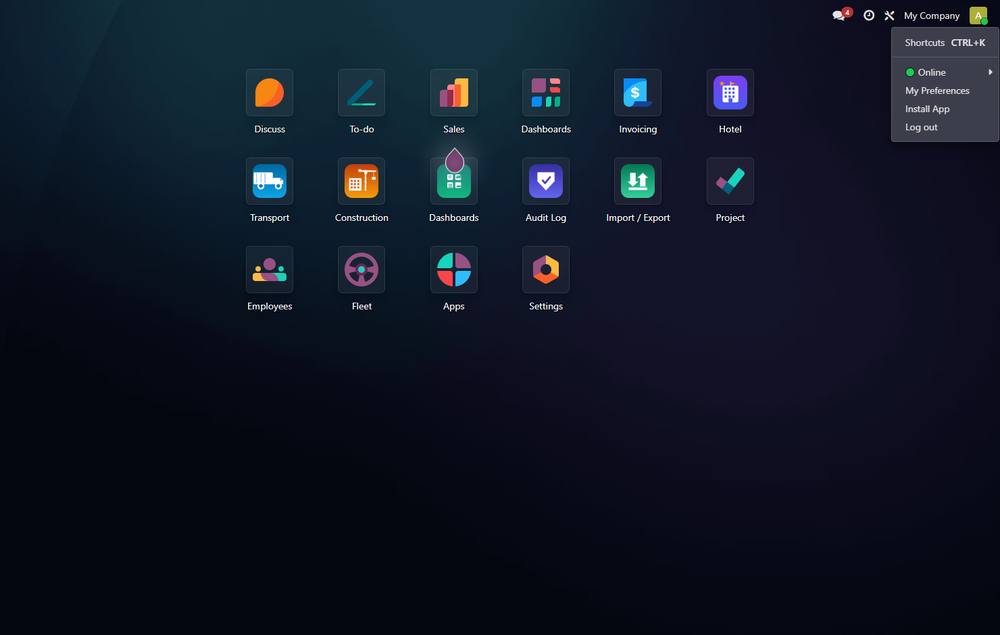Launch the Hotel app
1000x635 pixels.
[x=730, y=93]
